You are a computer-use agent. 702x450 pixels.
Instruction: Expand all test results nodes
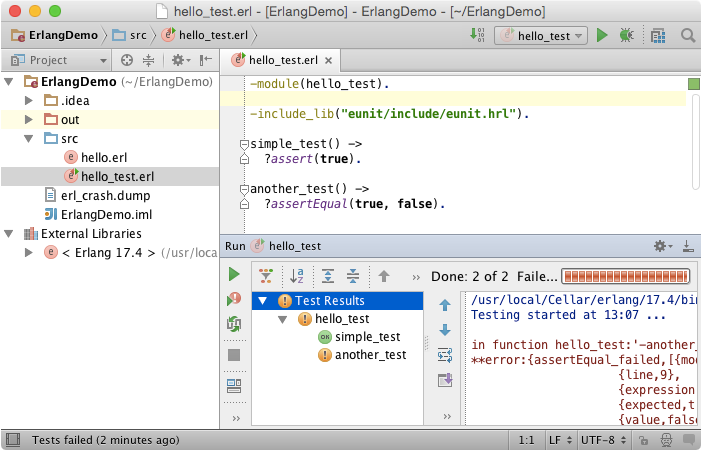327,276
